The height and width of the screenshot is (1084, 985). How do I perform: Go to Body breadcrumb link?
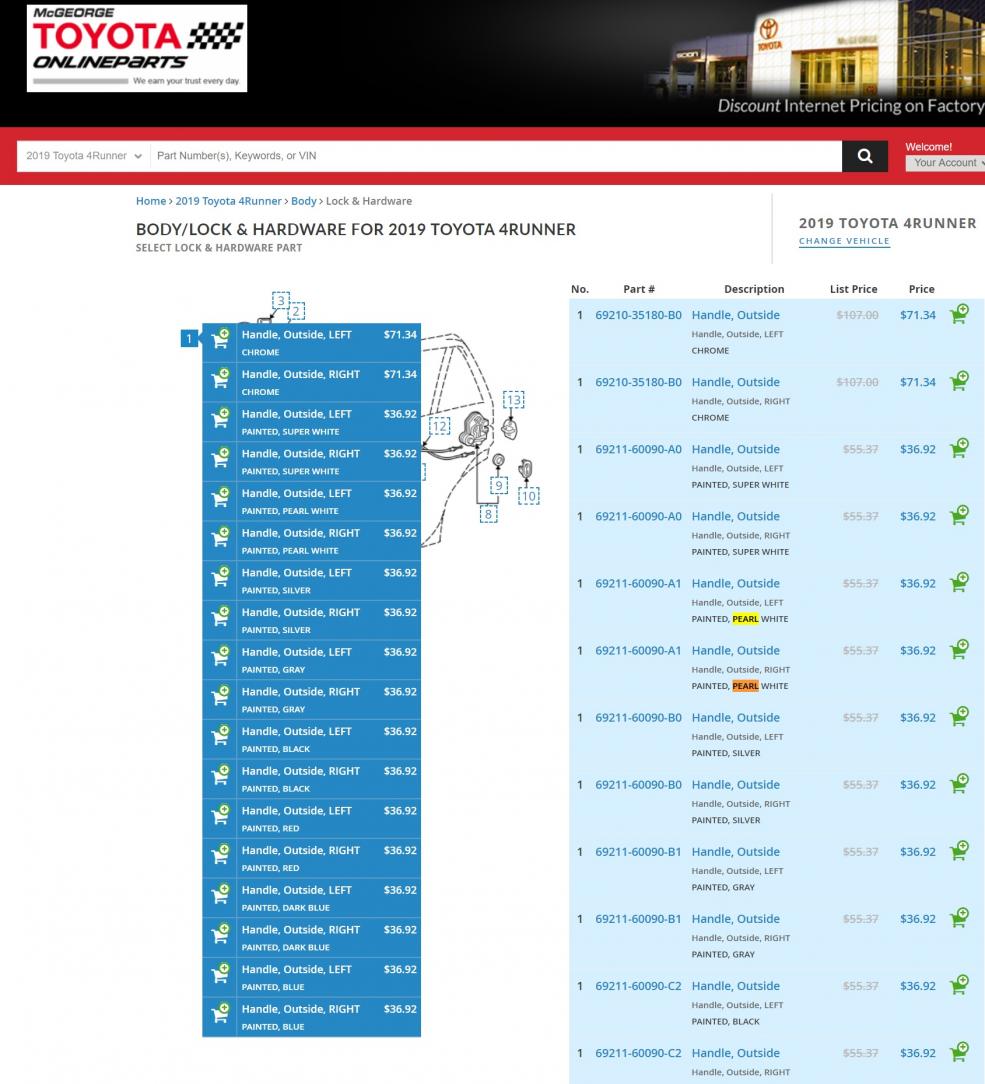[303, 201]
